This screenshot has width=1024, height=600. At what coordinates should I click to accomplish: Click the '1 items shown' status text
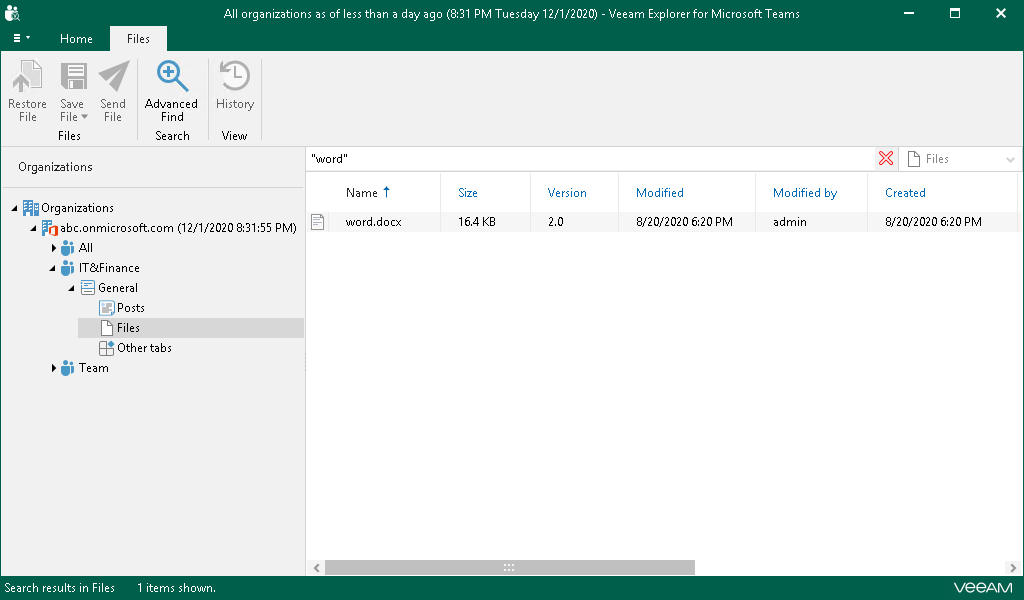[x=176, y=588]
